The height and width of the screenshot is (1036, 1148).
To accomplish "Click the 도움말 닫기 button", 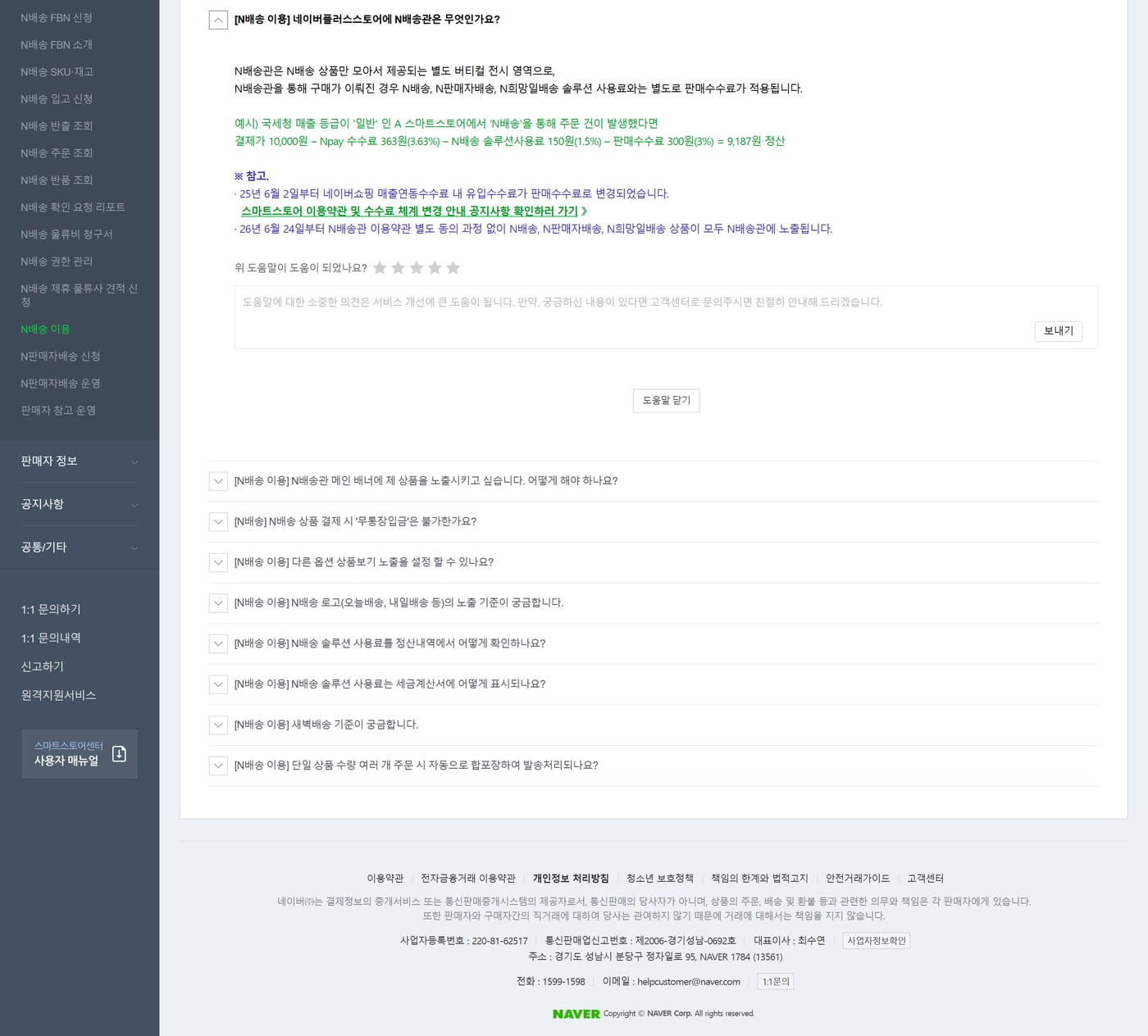I will tap(667, 401).
